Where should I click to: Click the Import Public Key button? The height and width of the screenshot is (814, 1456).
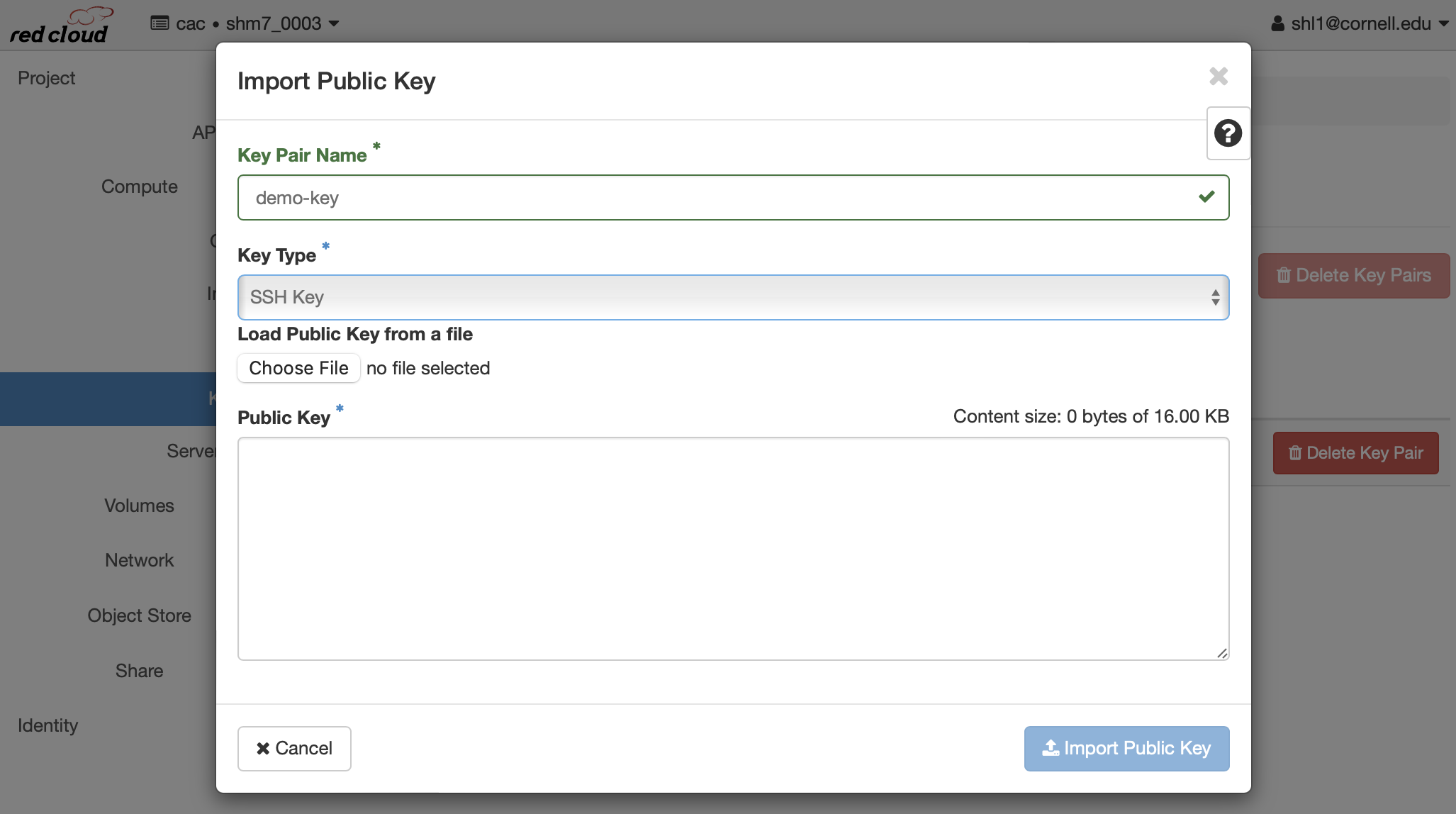(1127, 748)
